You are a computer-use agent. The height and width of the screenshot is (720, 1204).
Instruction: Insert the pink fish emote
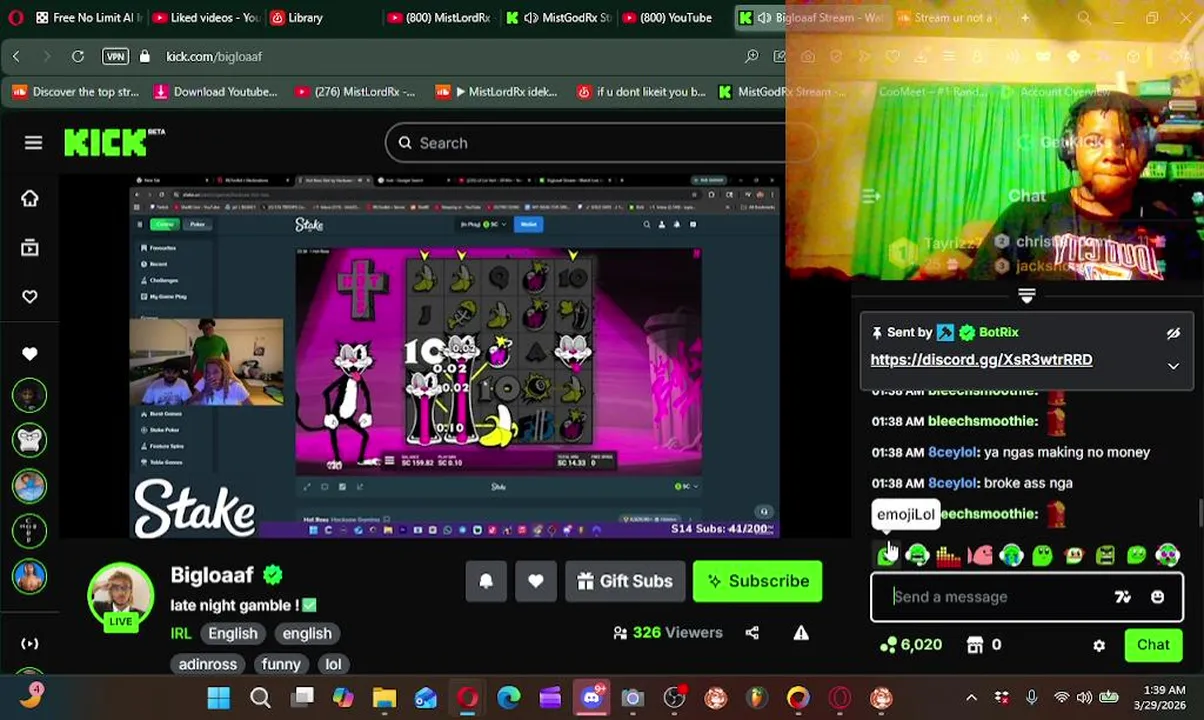coord(980,555)
